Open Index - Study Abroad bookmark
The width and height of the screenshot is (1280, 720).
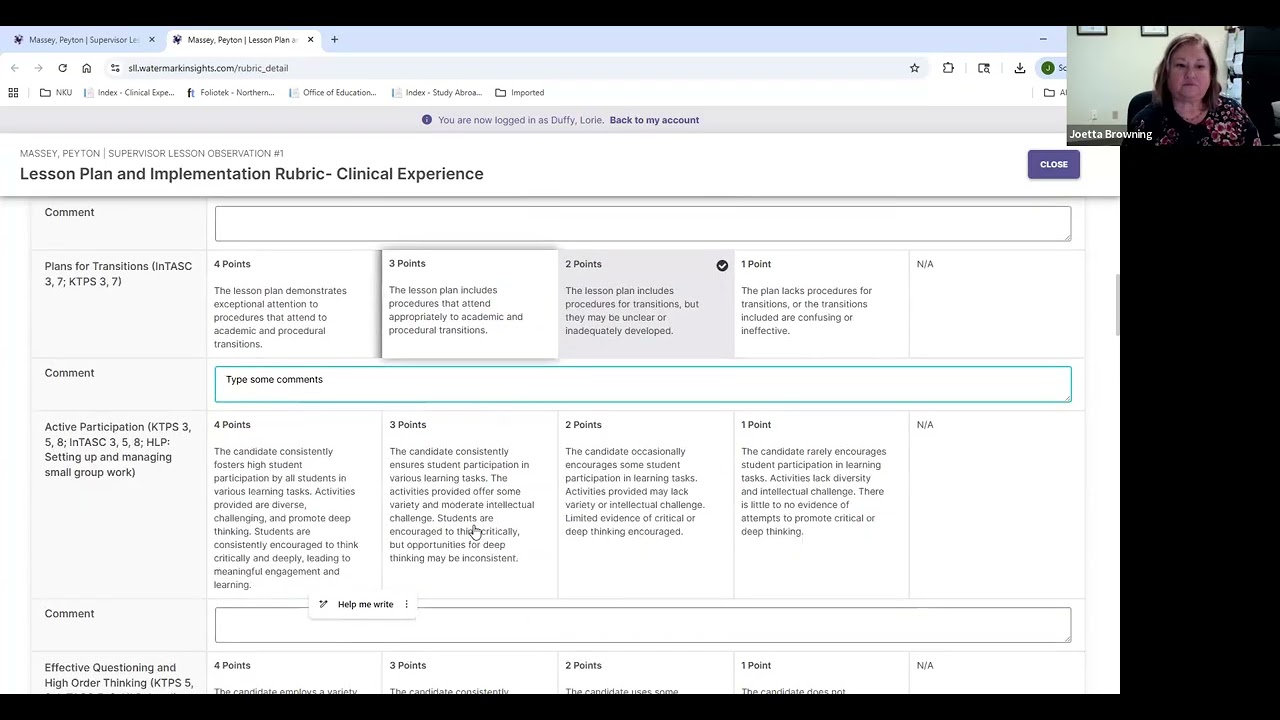pyautogui.click(x=437, y=93)
